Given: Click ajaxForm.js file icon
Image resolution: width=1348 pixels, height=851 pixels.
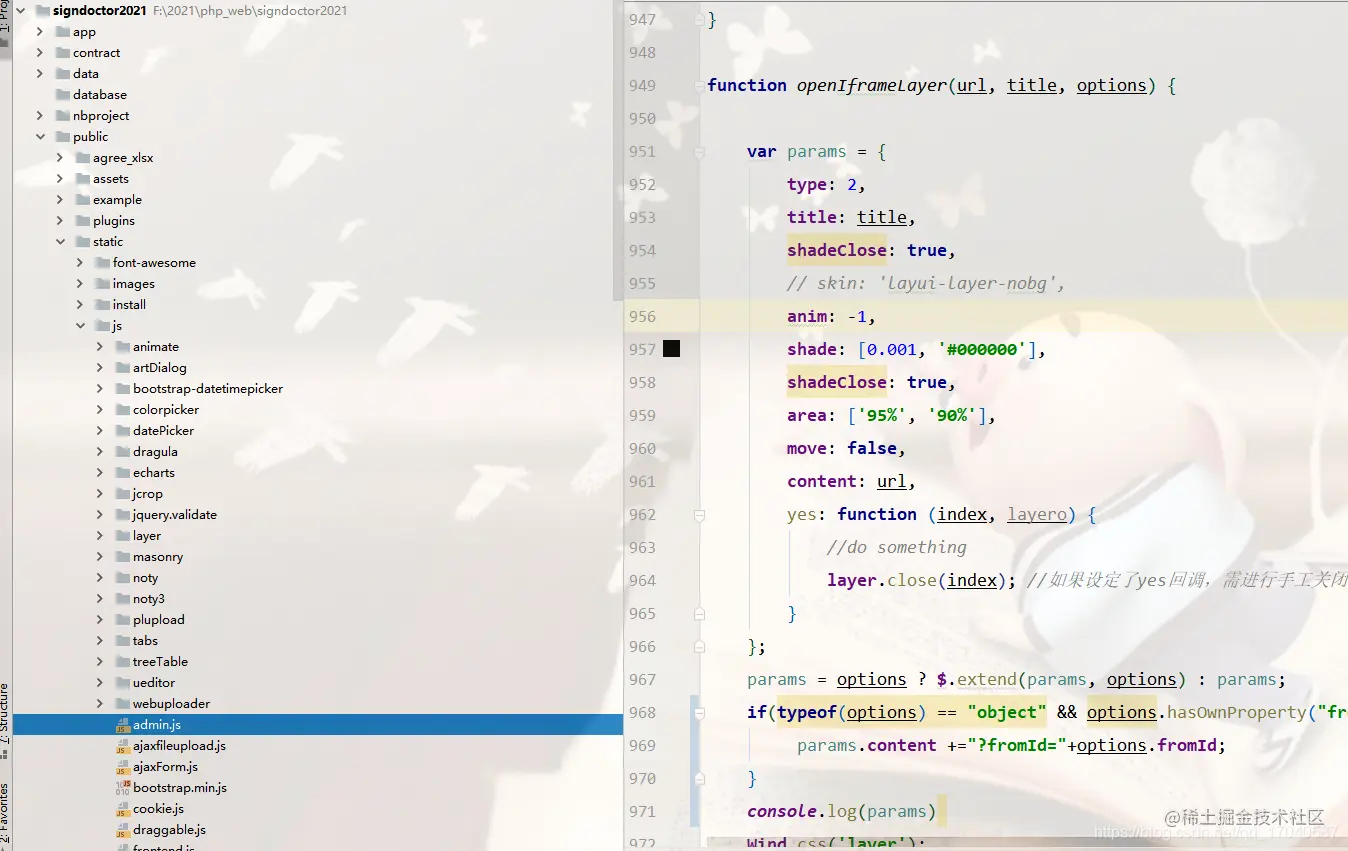Looking at the screenshot, I should click(123, 767).
